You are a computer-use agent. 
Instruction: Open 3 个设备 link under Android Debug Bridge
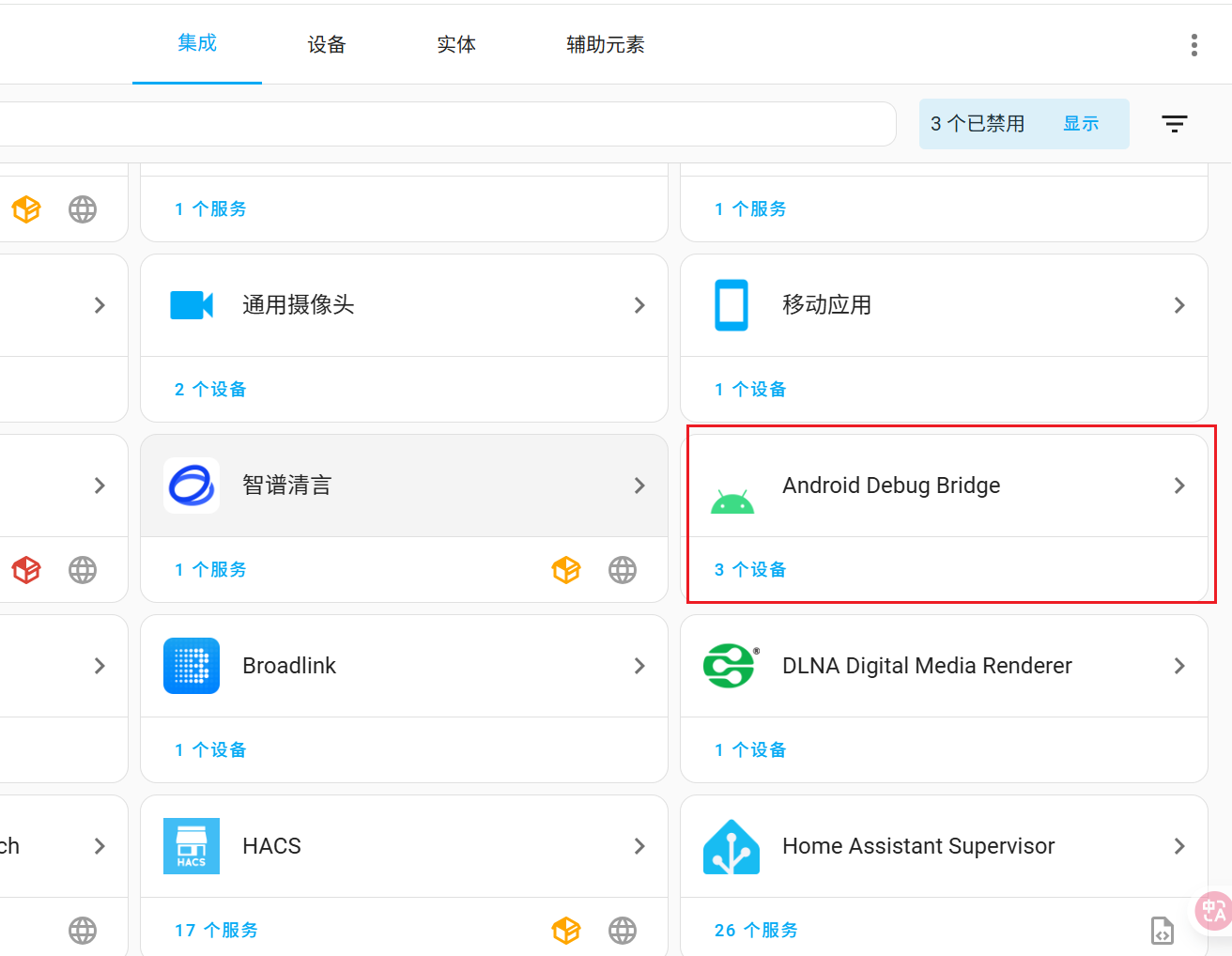(750, 570)
